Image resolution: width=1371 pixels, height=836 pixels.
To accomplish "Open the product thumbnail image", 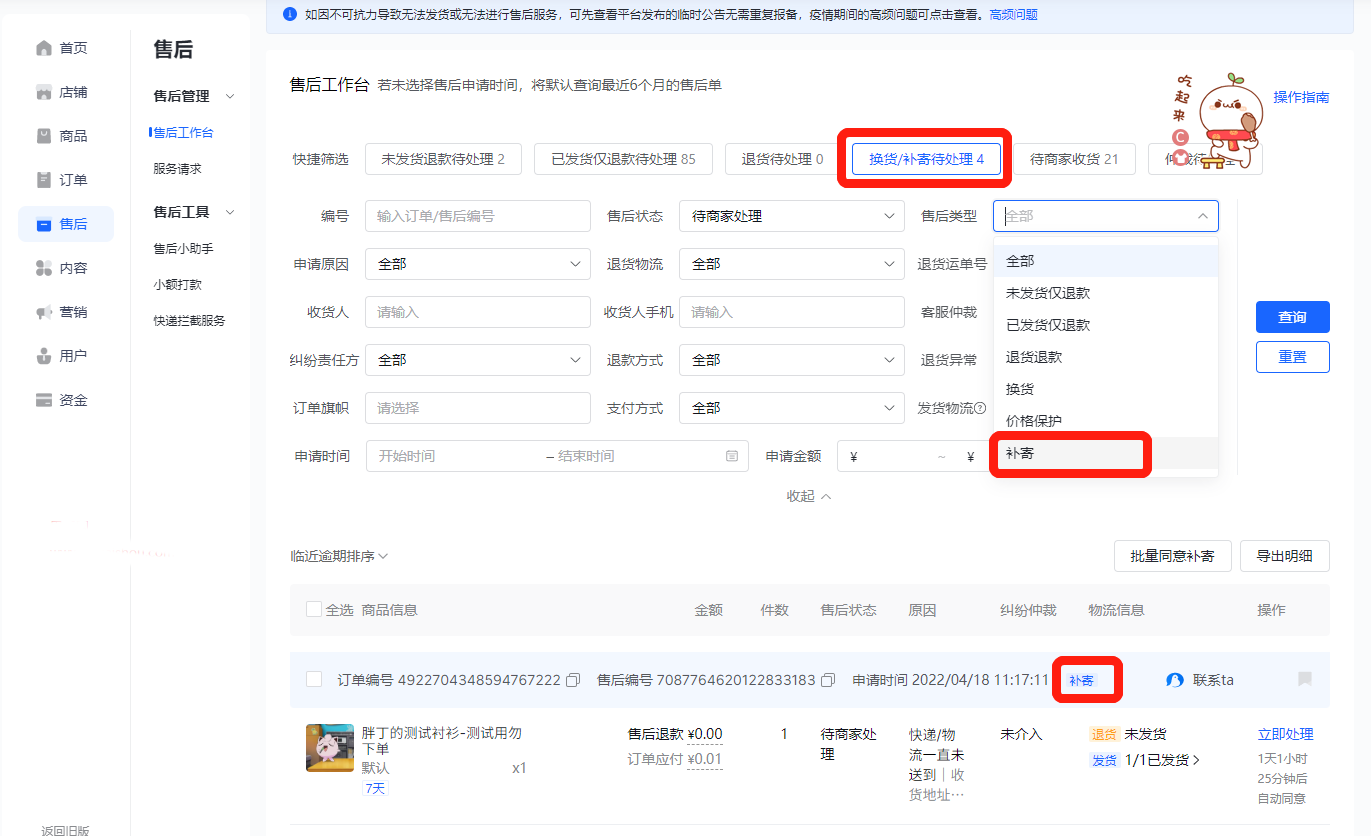I will point(329,748).
